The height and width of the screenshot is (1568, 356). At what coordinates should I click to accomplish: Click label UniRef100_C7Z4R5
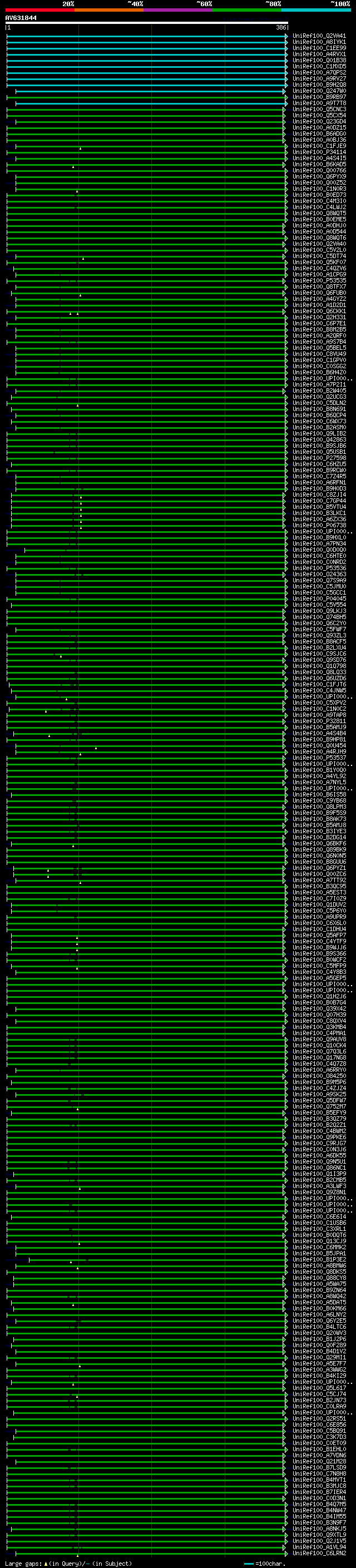point(319,476)
